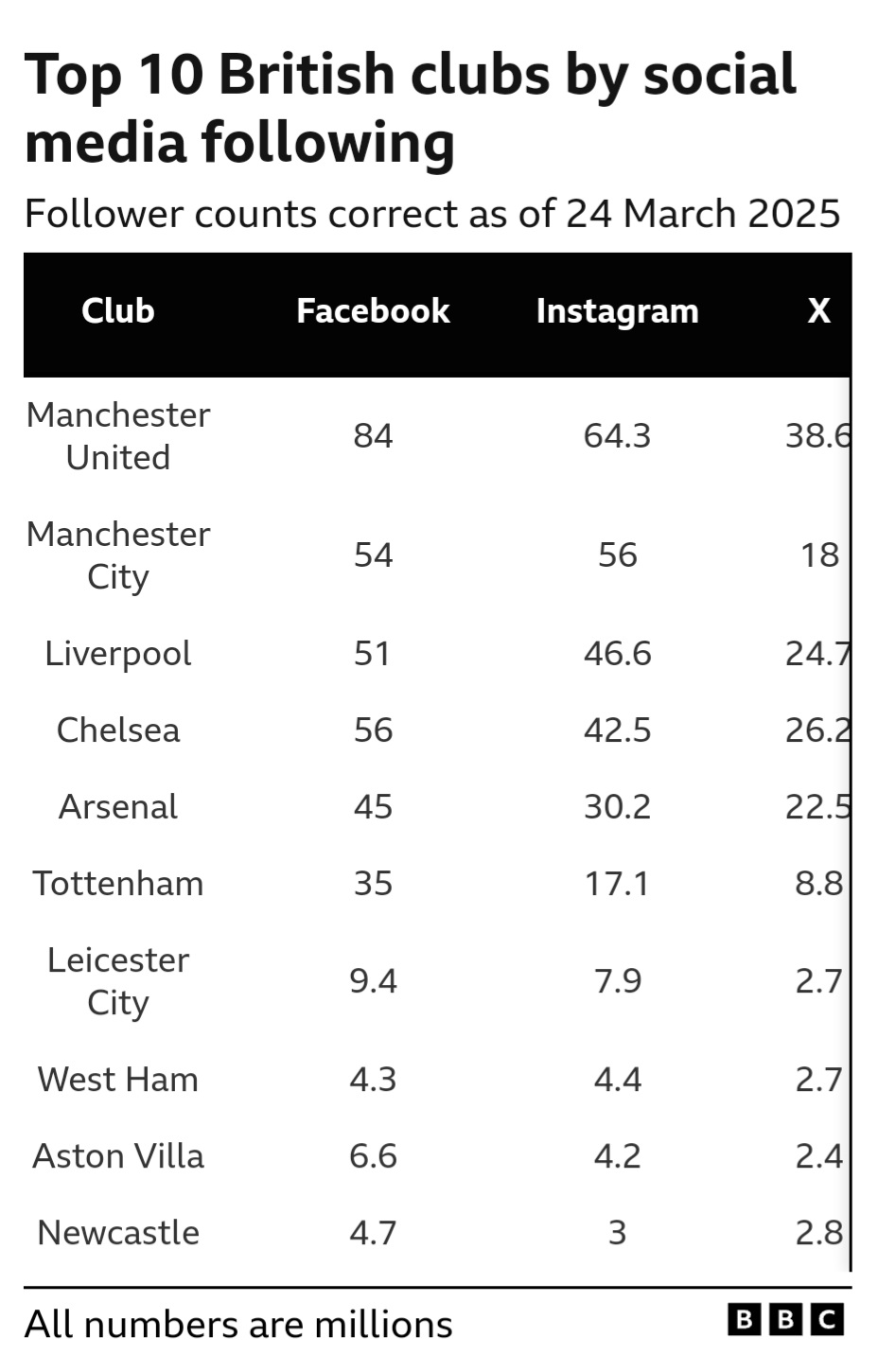Click the follower counts date subtitle

(432, 214)
